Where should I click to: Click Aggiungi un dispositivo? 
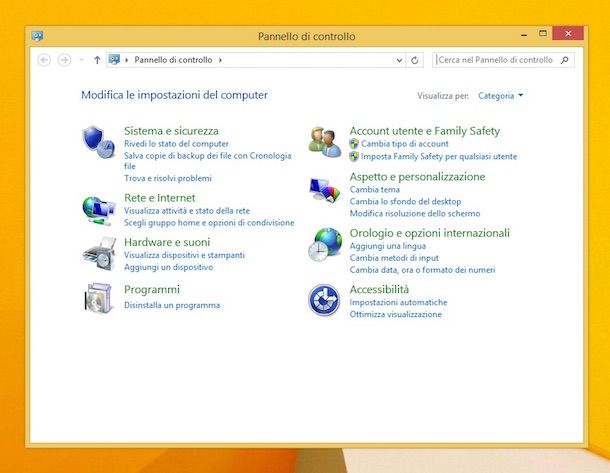click(x=168, y=267)
